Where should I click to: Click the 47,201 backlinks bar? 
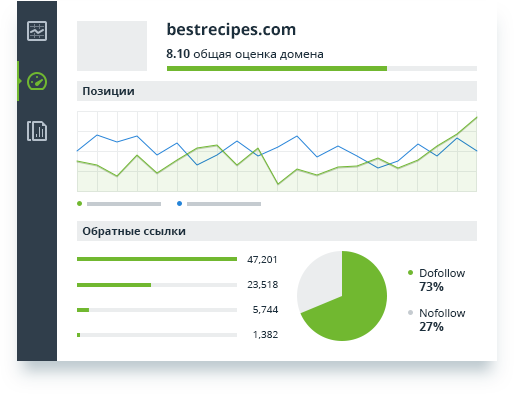coord(157,259)
